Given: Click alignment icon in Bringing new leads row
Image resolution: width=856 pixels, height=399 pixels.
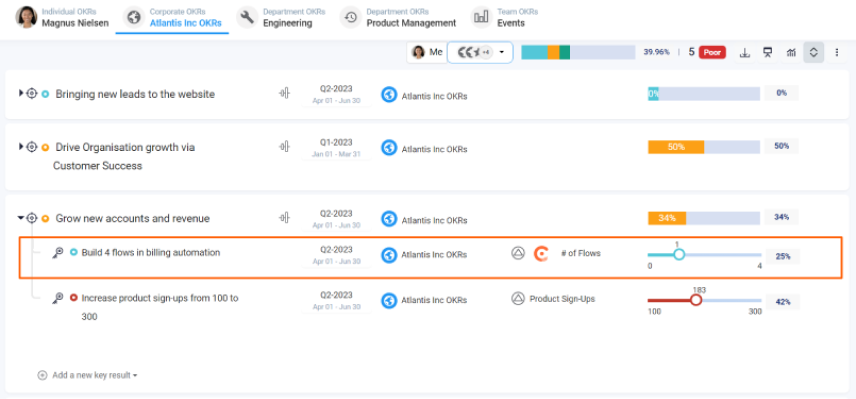Looking at the screenshot, I should (284, 93).
